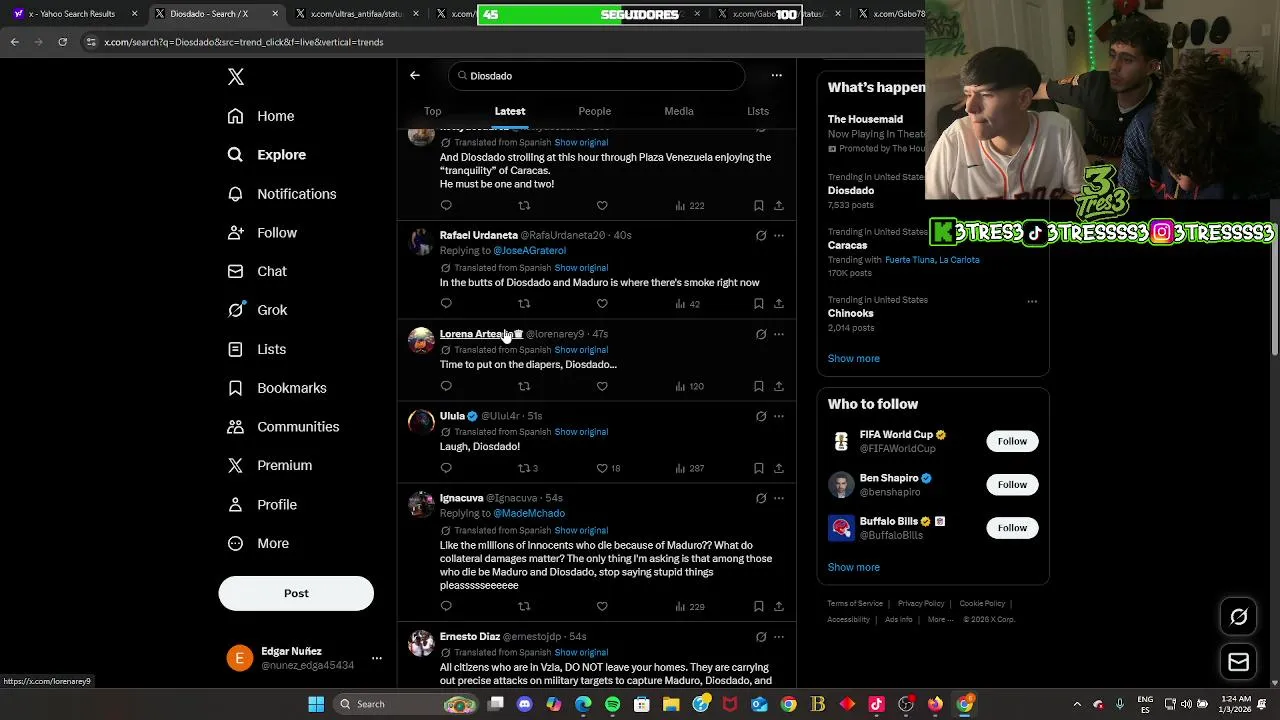1280x720 pixels.
Task: Open Grok in the sidebar
Action: click(x=257, y=310)
